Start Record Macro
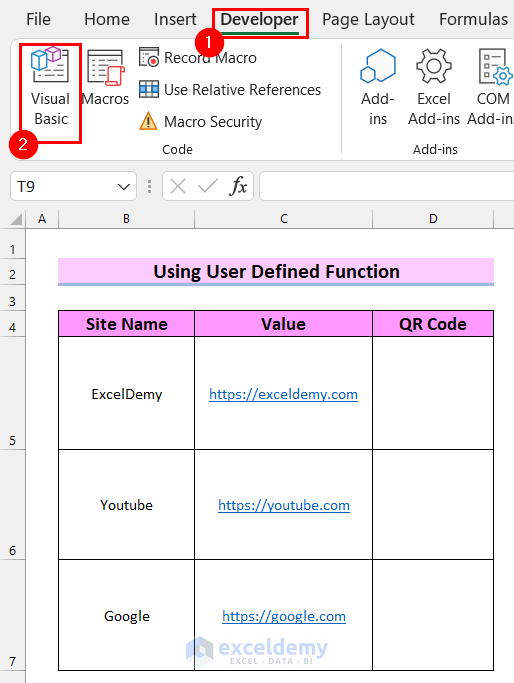 (198, 58)
